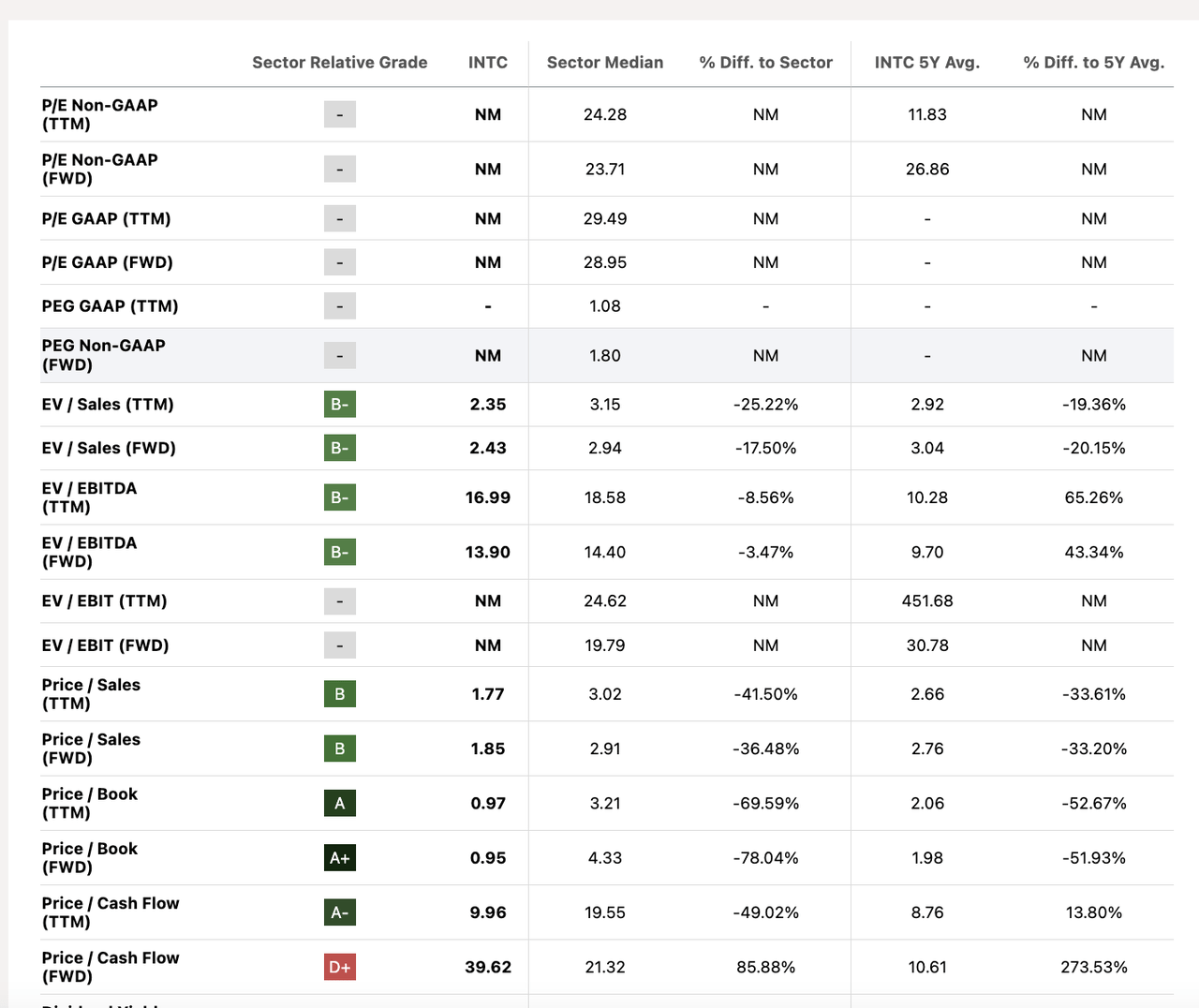Click the A+ grade badge for Price / Book (FWD)
1199x1008 pixels.
pos(339,858)
